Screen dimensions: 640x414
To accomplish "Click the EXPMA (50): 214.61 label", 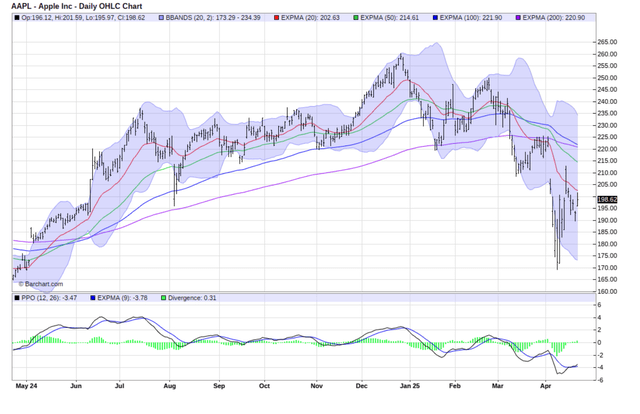I will [x=389, y=18].
